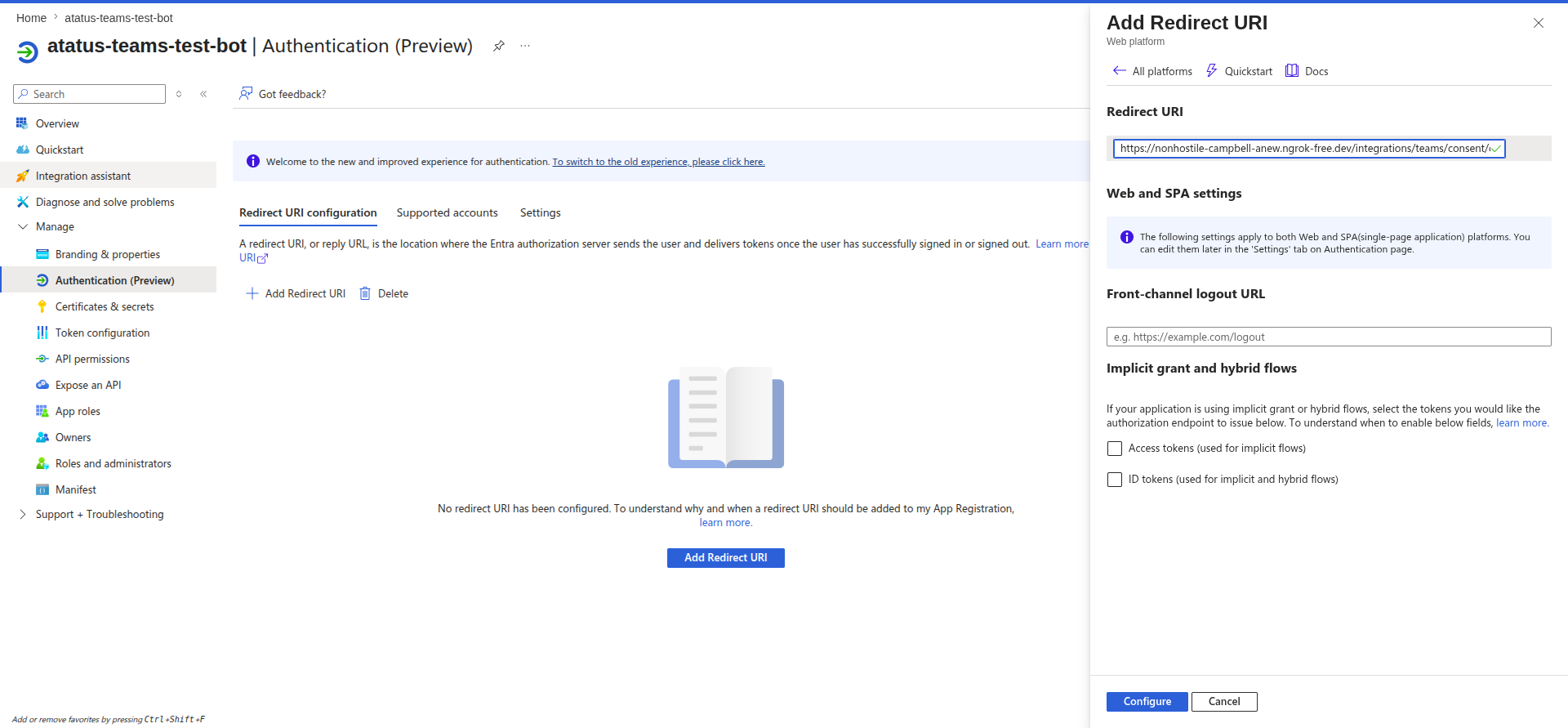Click the Redirect URI input field

(1309, 149)
